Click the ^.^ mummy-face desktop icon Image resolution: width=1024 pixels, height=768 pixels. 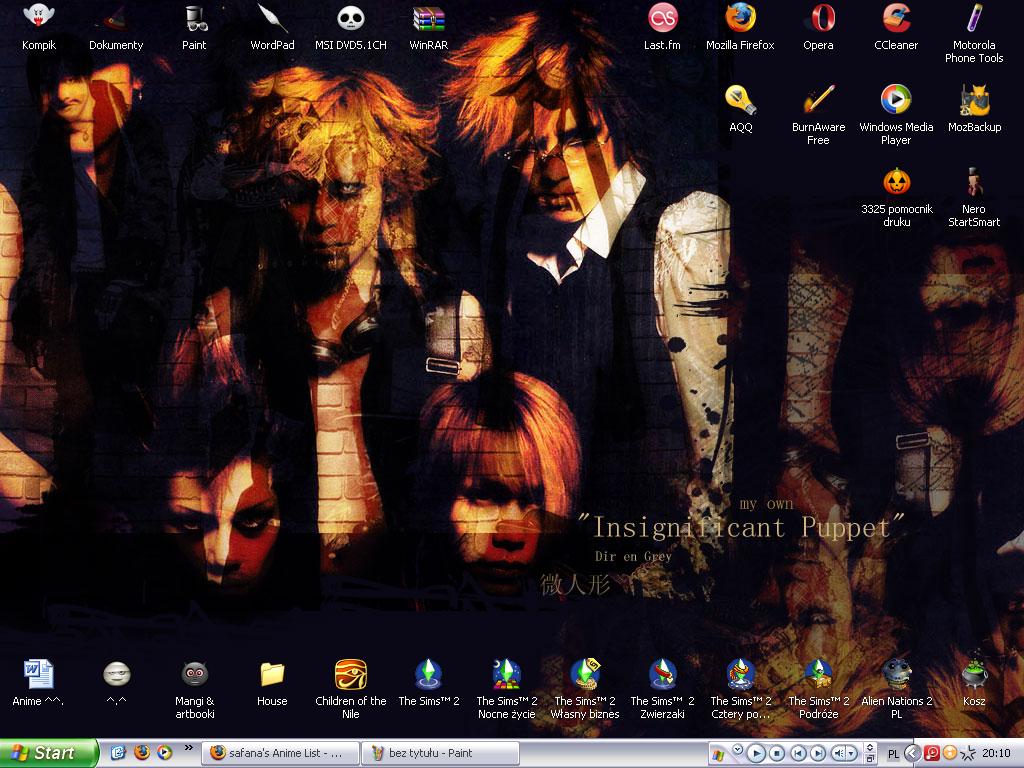[116, 683]
